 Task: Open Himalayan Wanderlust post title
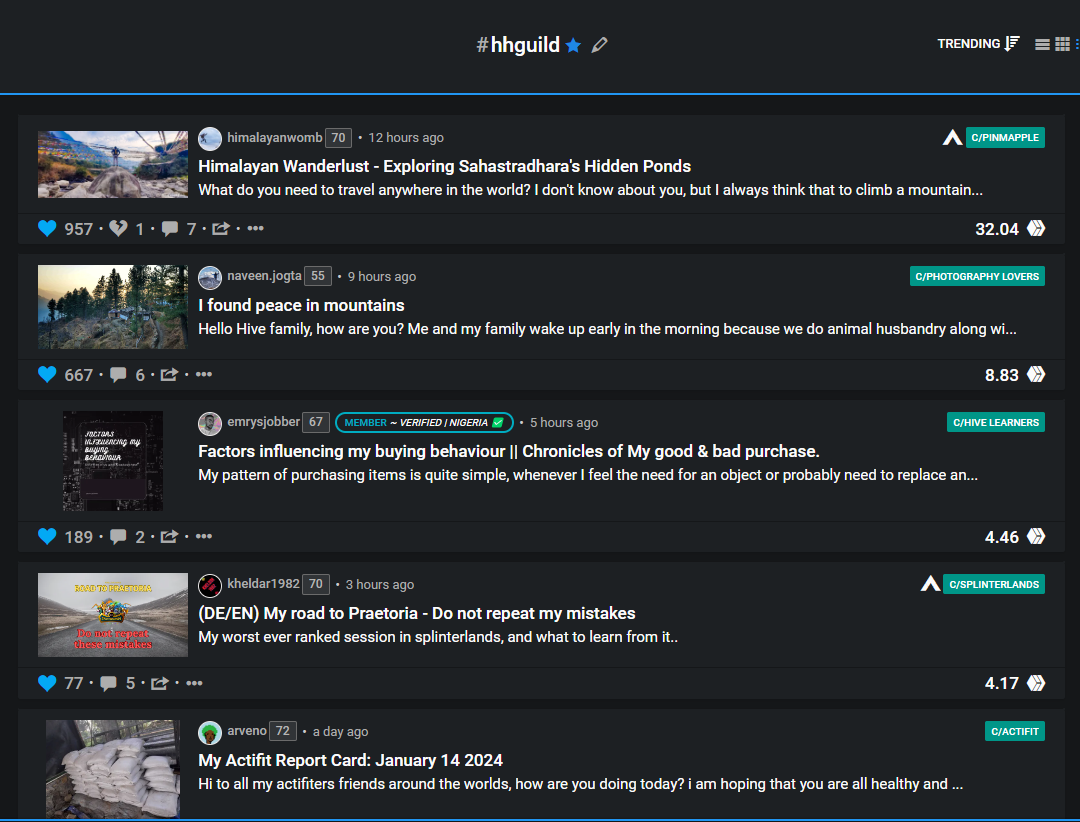(x=444, y=166)
